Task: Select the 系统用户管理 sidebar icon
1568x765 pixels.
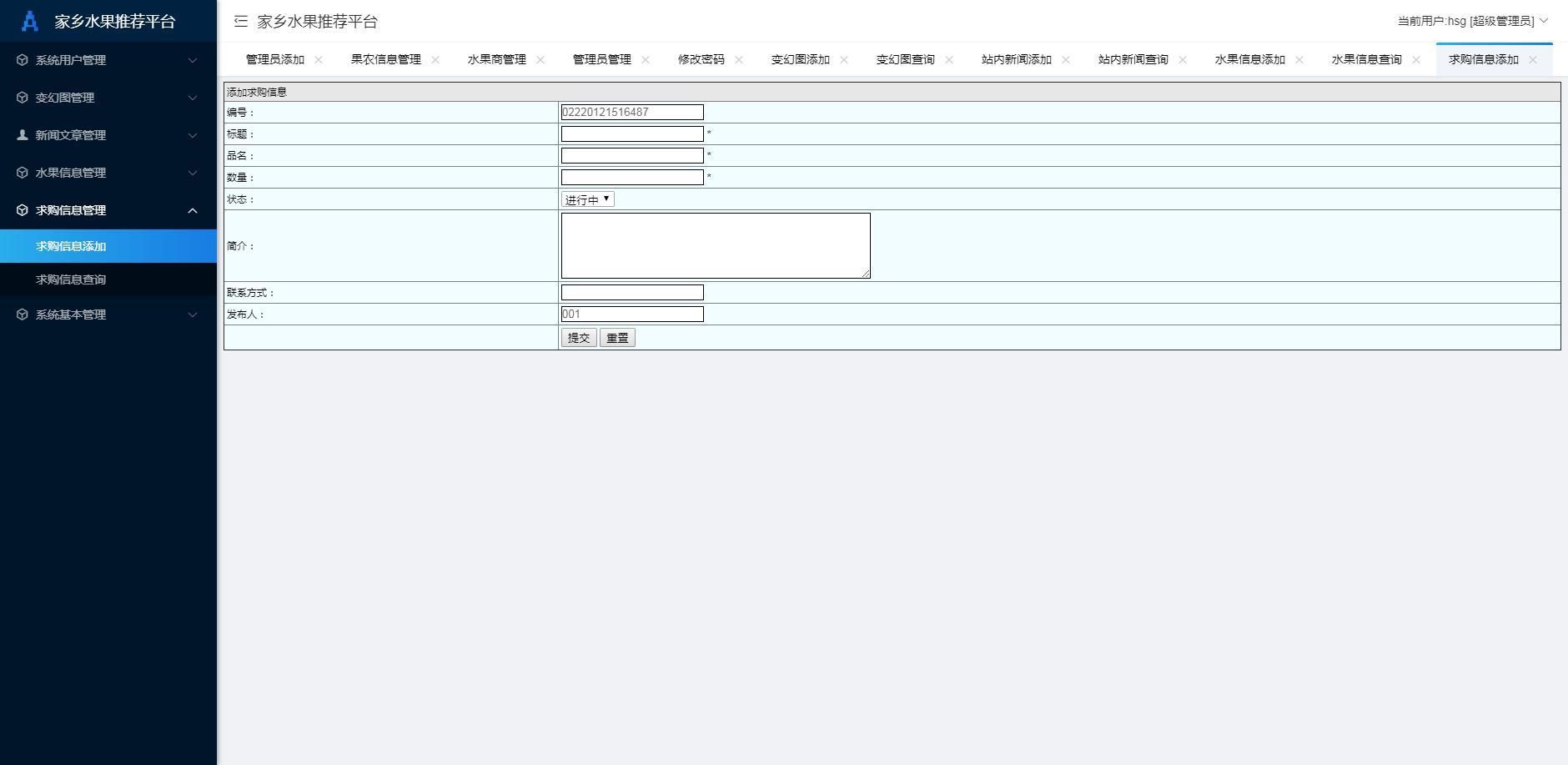Action: pyautogui.click(x=21, y=60)
